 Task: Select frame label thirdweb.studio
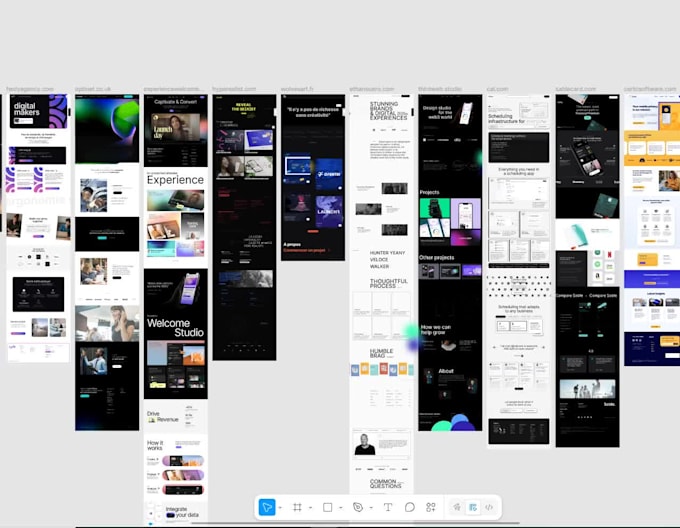(x=440, y=89)
